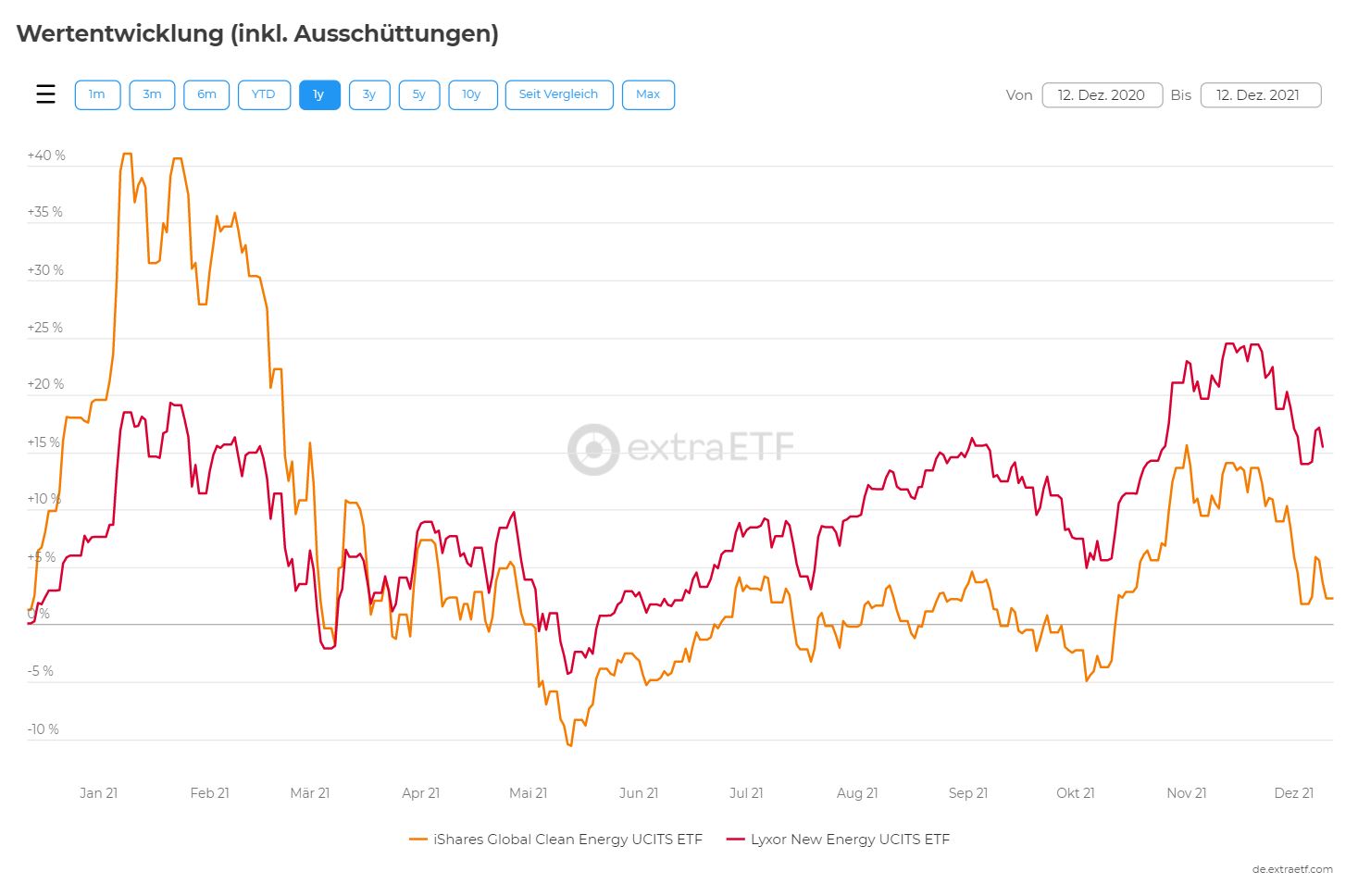
Task: Select the active 1y range button
Action: pyautogui.click(x=319, y=94)
